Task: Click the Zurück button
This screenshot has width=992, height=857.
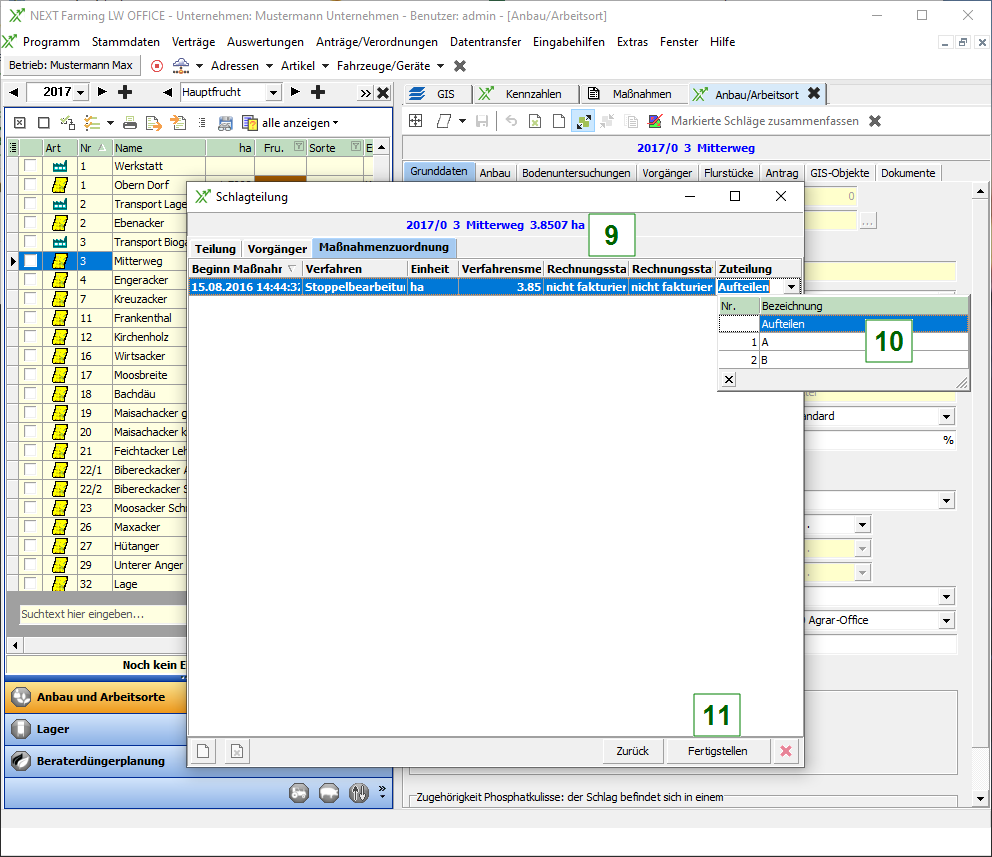Action: [632, 751]
